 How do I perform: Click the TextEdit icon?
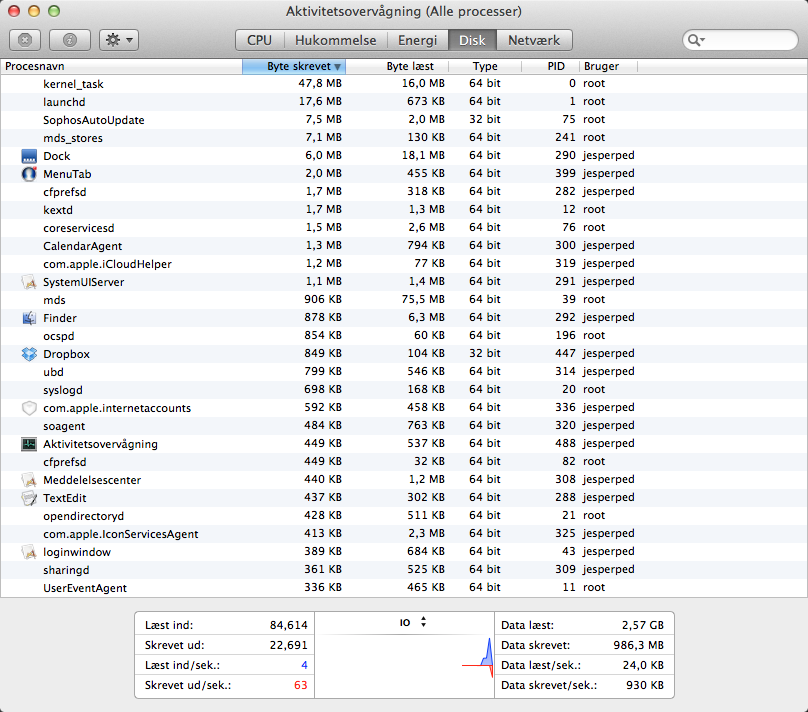click(x=29, y=498)
